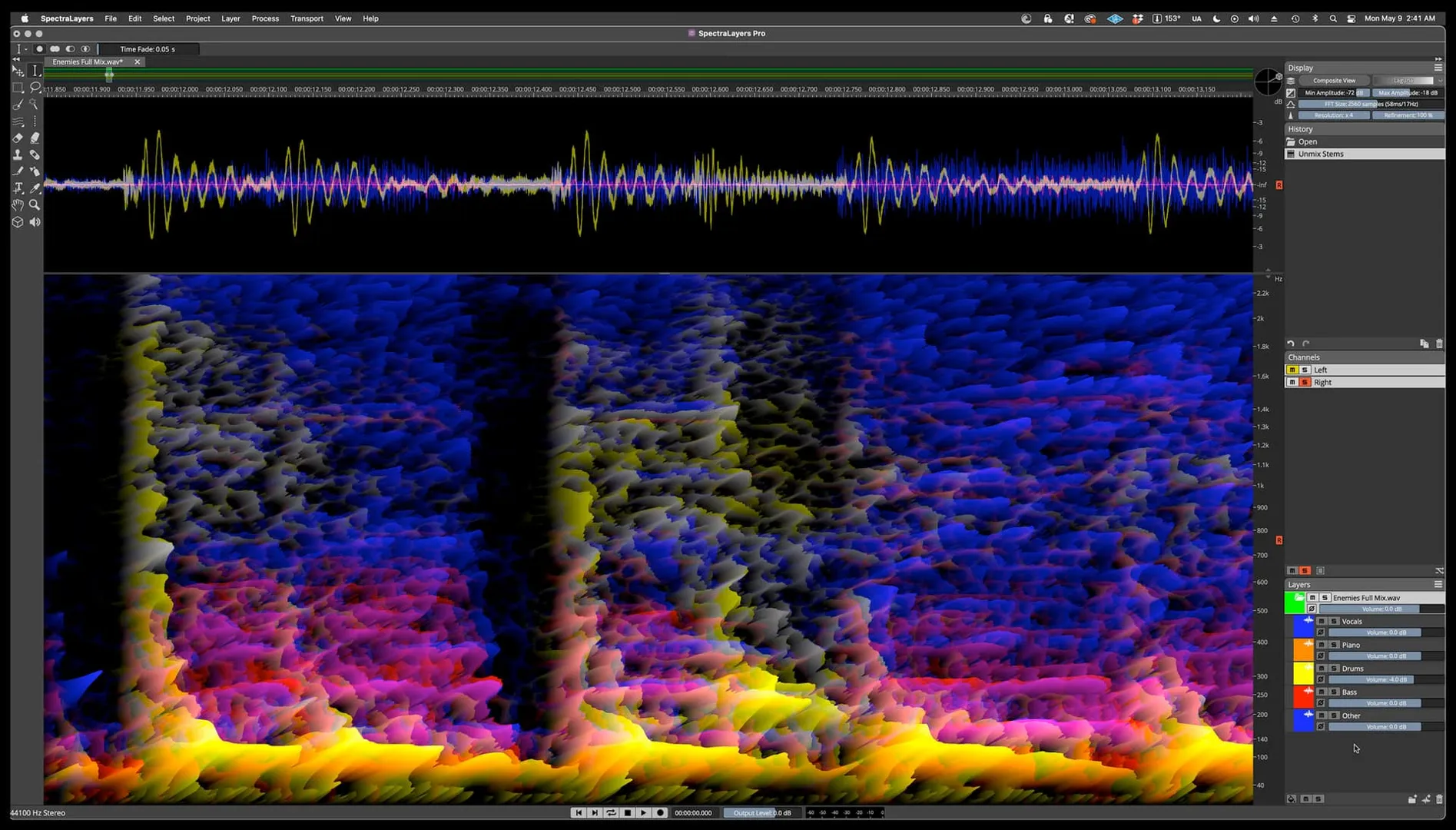Select the Unmix Stems history entry
Viewport: 1456px width, 830px height.
[1365, 154]
